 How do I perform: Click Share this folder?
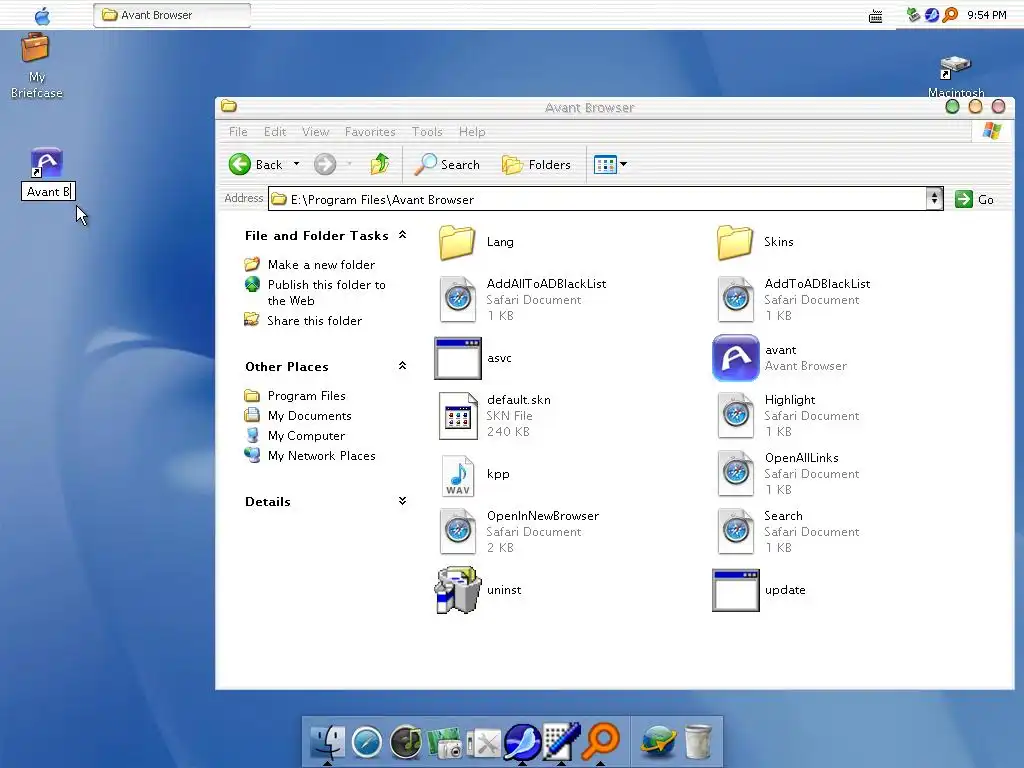[x=314, y=321]
